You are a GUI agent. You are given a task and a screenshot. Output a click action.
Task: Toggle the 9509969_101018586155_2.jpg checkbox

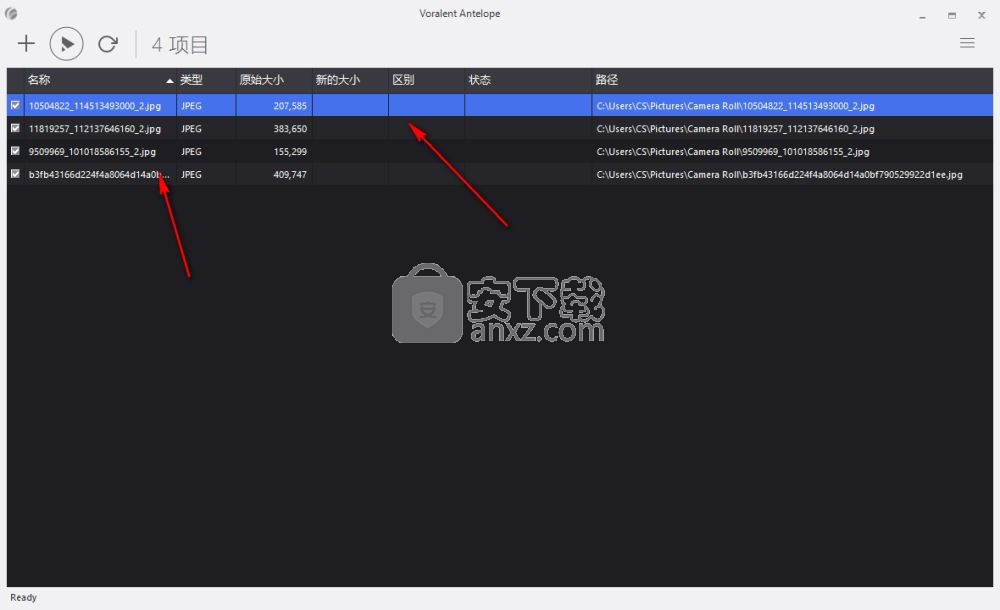[15, 151]
